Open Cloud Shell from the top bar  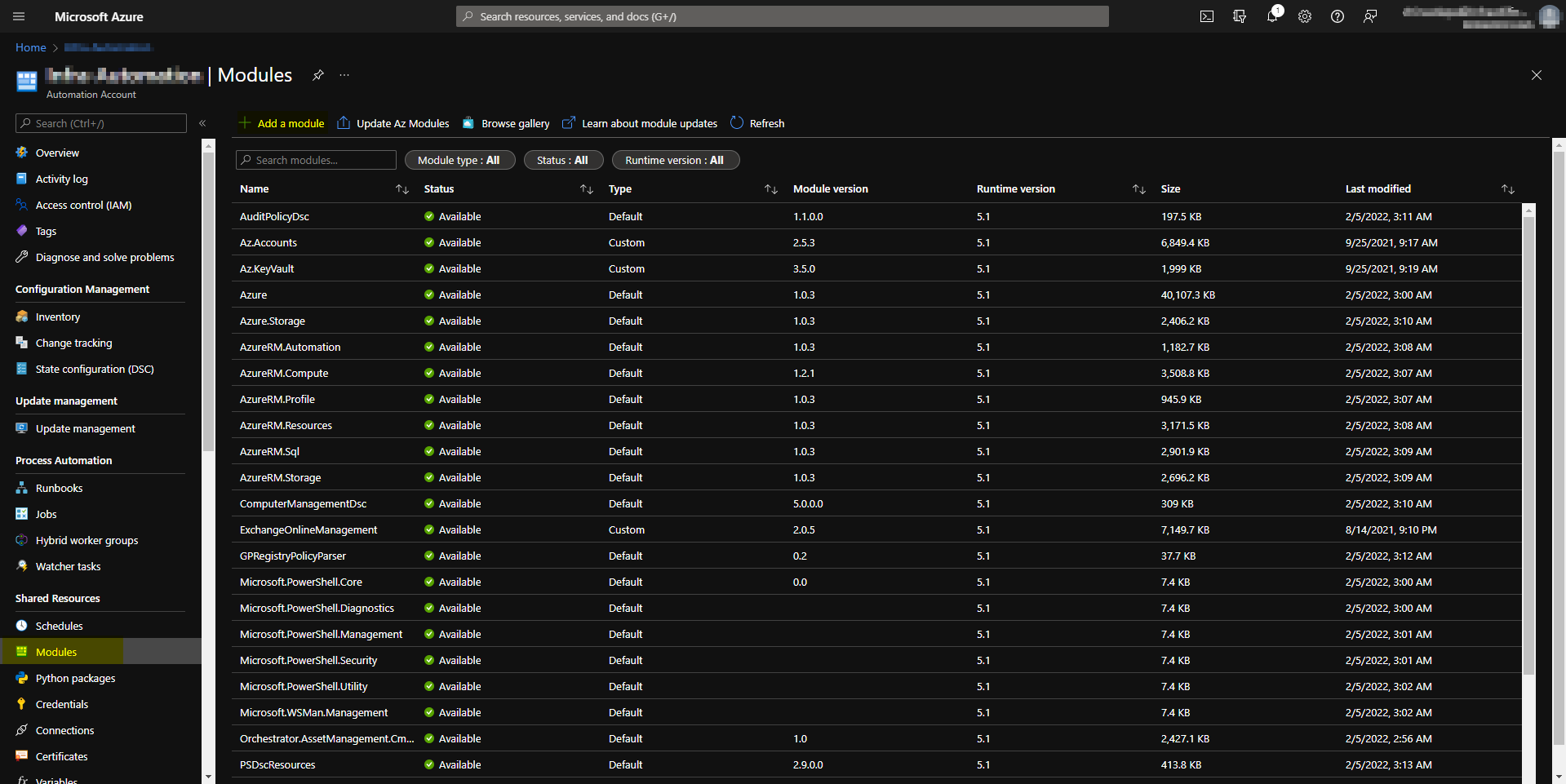coord(1207,16)
